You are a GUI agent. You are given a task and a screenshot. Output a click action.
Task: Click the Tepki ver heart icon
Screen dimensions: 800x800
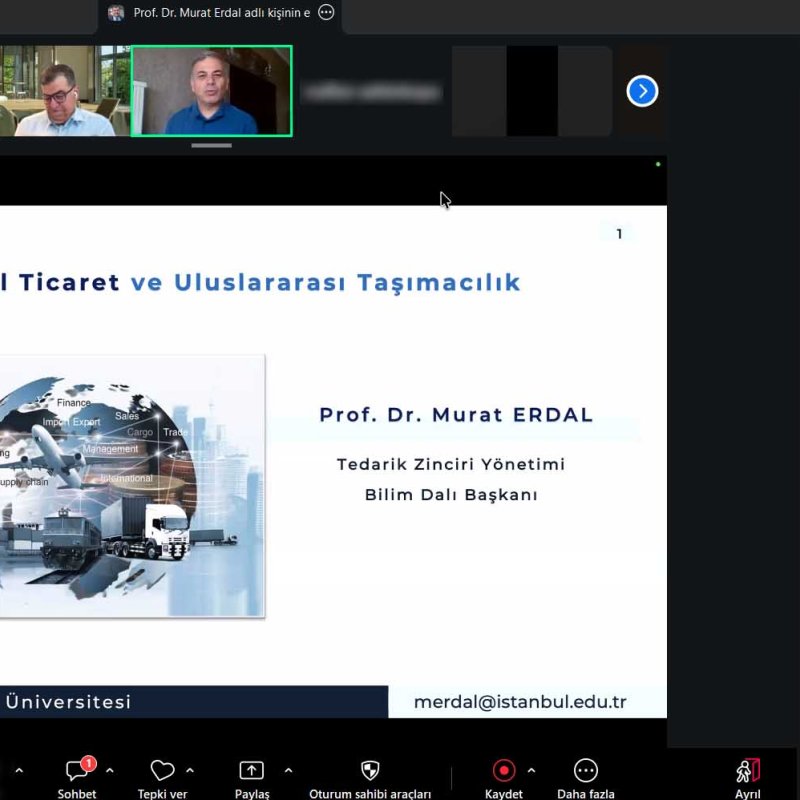click(162, 770)
